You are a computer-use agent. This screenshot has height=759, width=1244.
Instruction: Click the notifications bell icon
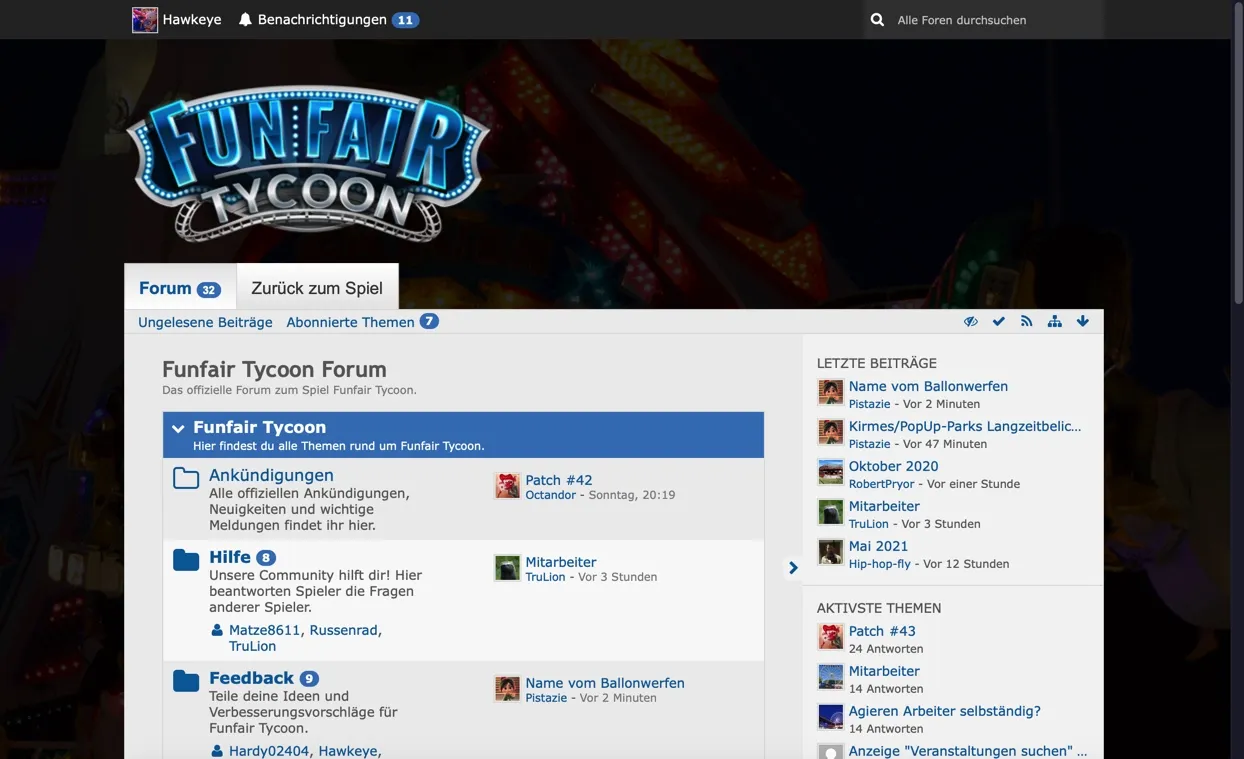[245, 20]
